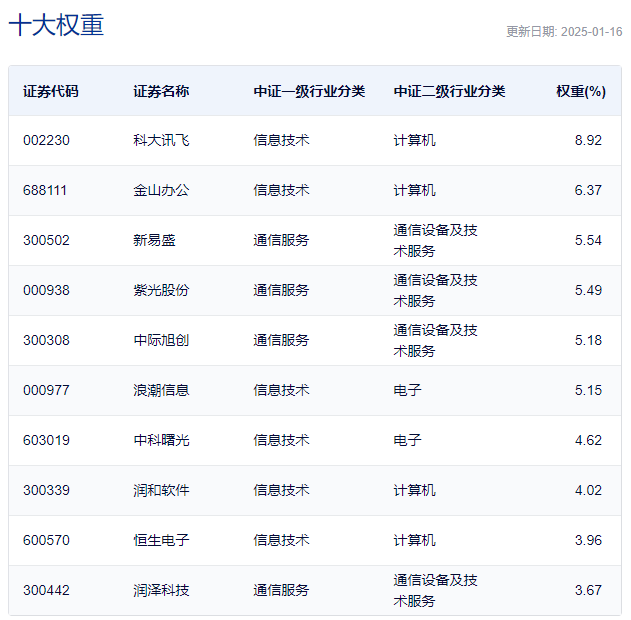This screenshot has height=620, width=631.
Task: Select stock name 中科曙光
Action: 161,440
